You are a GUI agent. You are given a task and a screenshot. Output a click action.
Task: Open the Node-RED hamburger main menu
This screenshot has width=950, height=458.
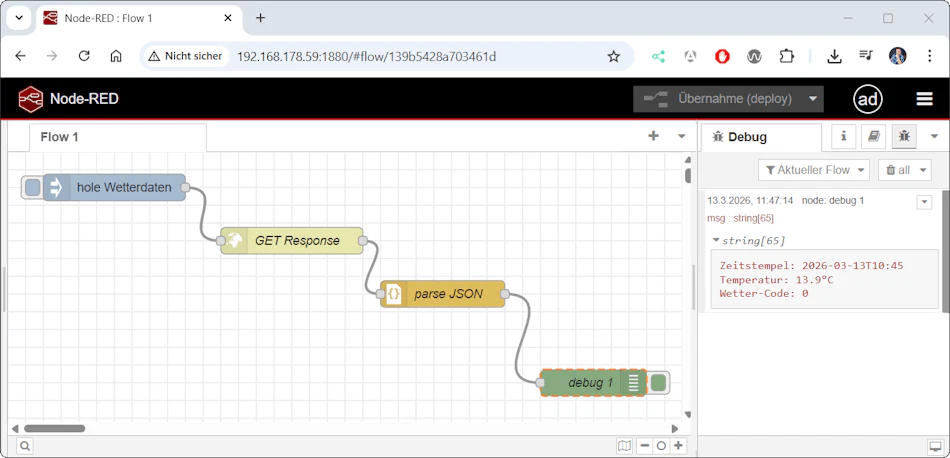tap(924, 99)
